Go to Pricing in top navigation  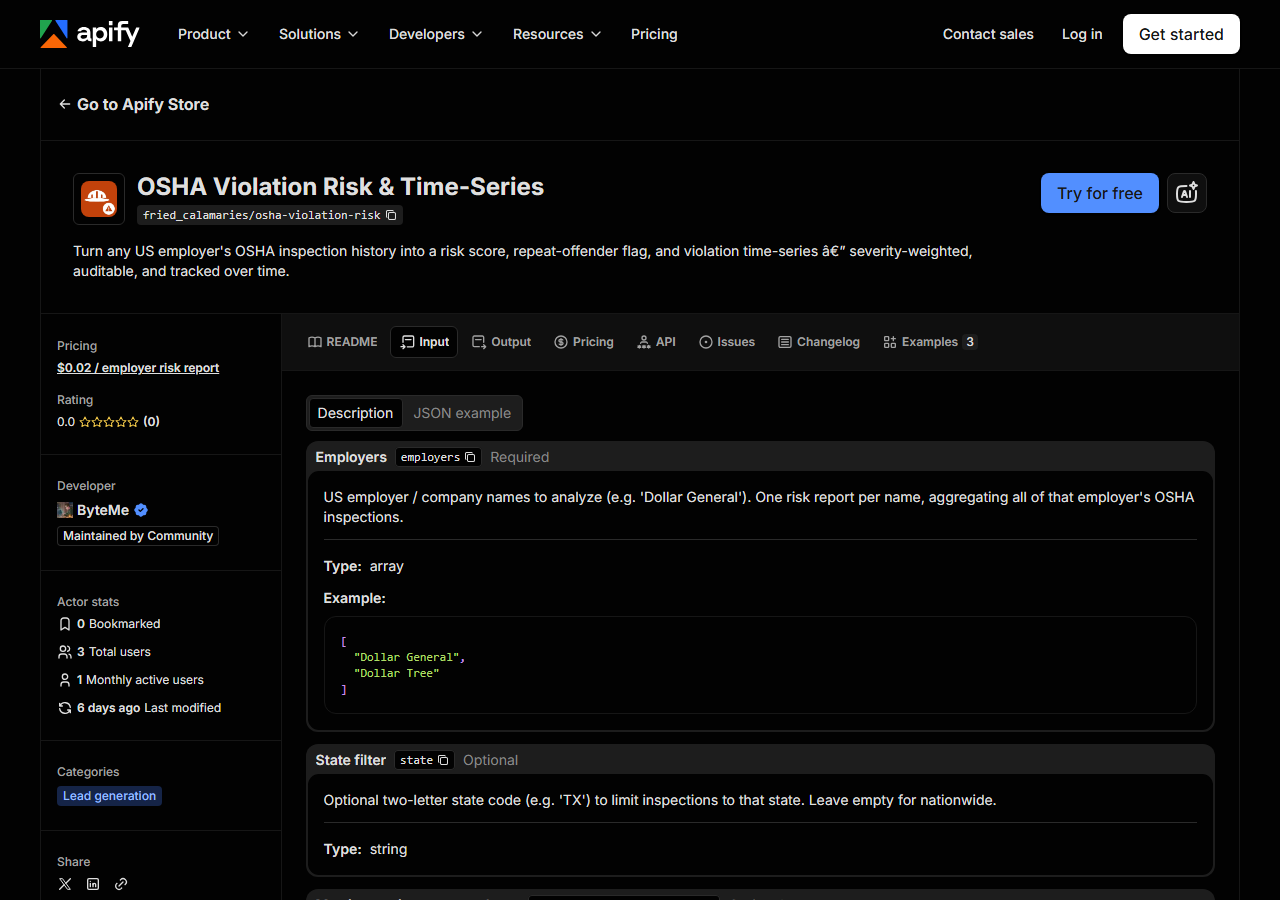654,34
